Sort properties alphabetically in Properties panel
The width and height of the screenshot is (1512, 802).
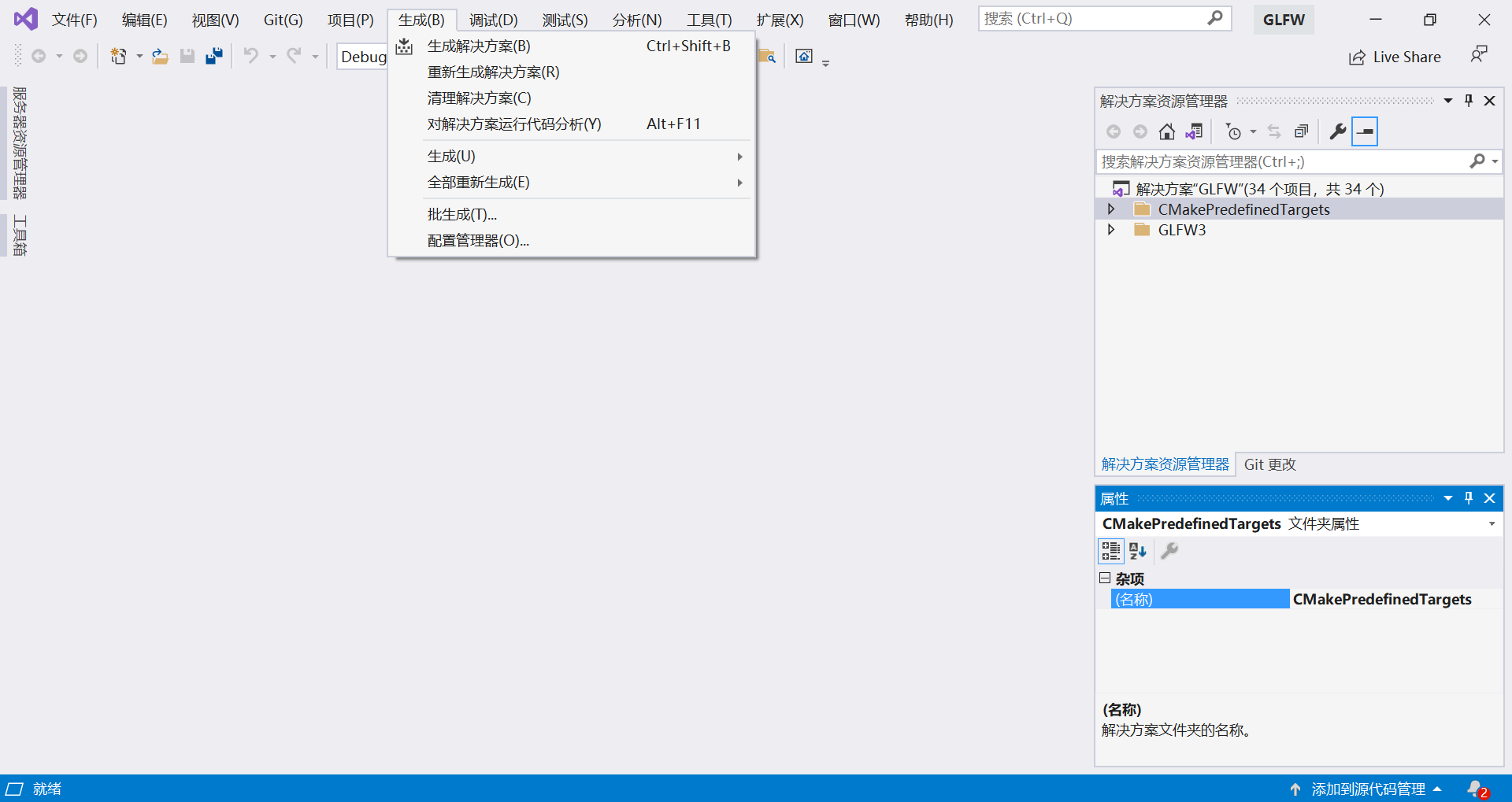[1136, 551]
